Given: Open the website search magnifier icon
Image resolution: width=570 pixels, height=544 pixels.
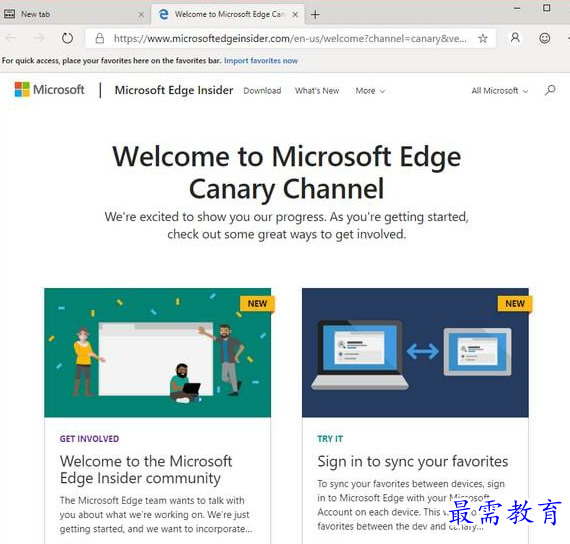Looking at the screenshot, I should [x=550, y=90].
